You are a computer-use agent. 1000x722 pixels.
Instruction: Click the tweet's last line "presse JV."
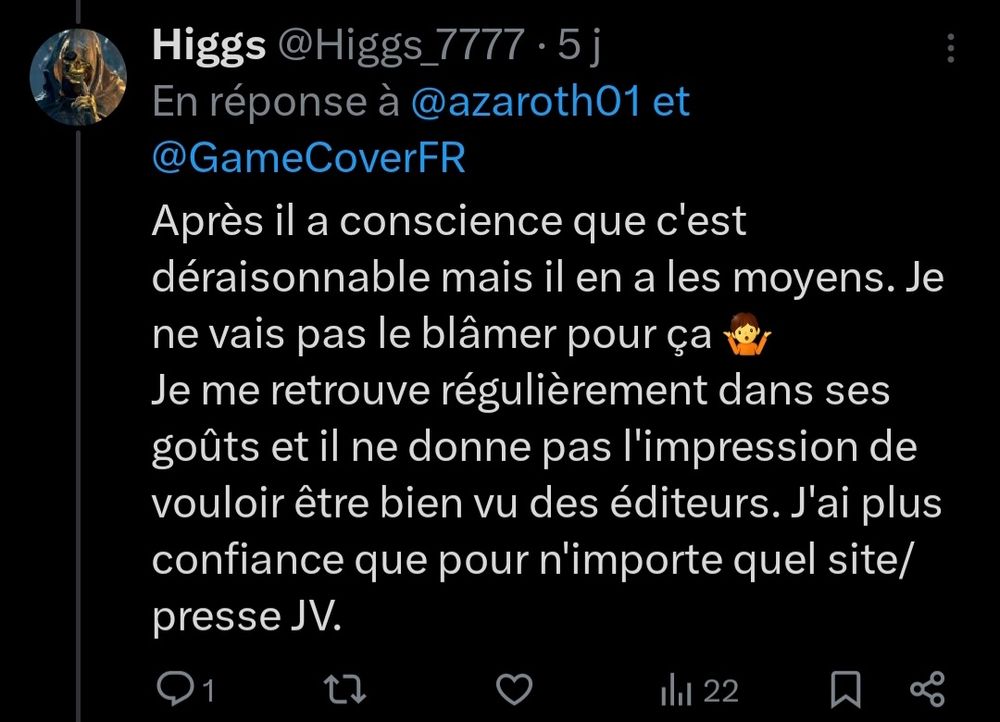(x=247, y=617)
